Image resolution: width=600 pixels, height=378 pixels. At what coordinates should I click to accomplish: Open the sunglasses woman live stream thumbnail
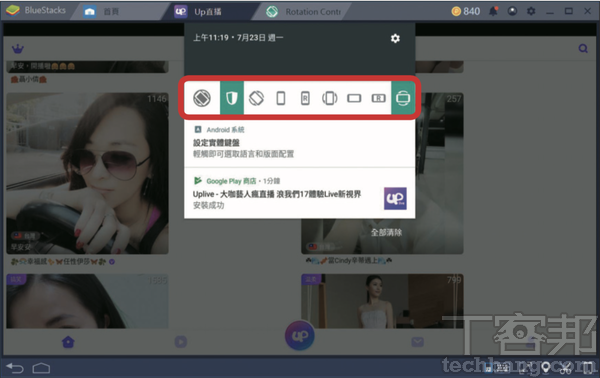(x=87, y=173)
